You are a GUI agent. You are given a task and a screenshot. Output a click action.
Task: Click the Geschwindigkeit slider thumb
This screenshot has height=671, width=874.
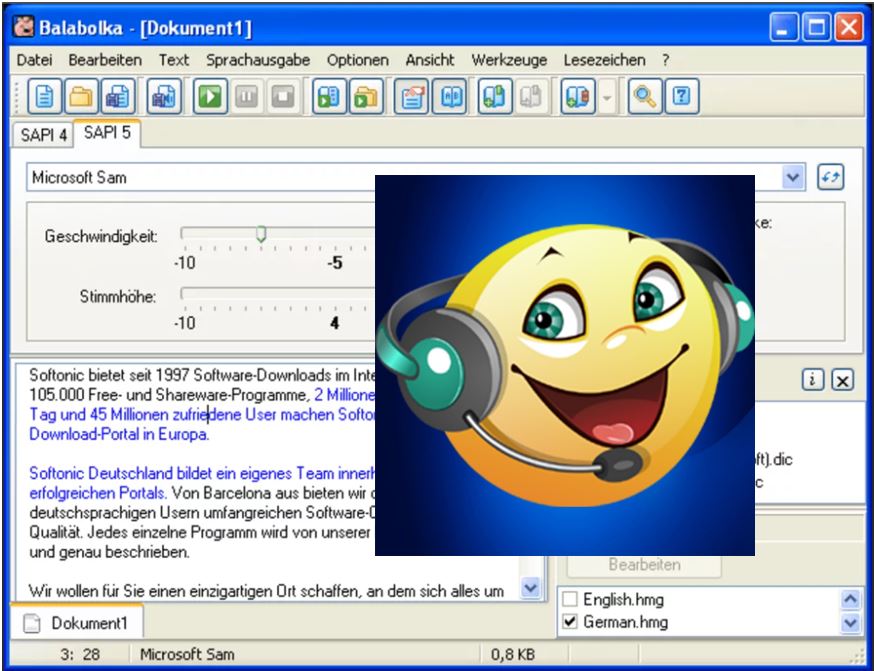[261, 234]
